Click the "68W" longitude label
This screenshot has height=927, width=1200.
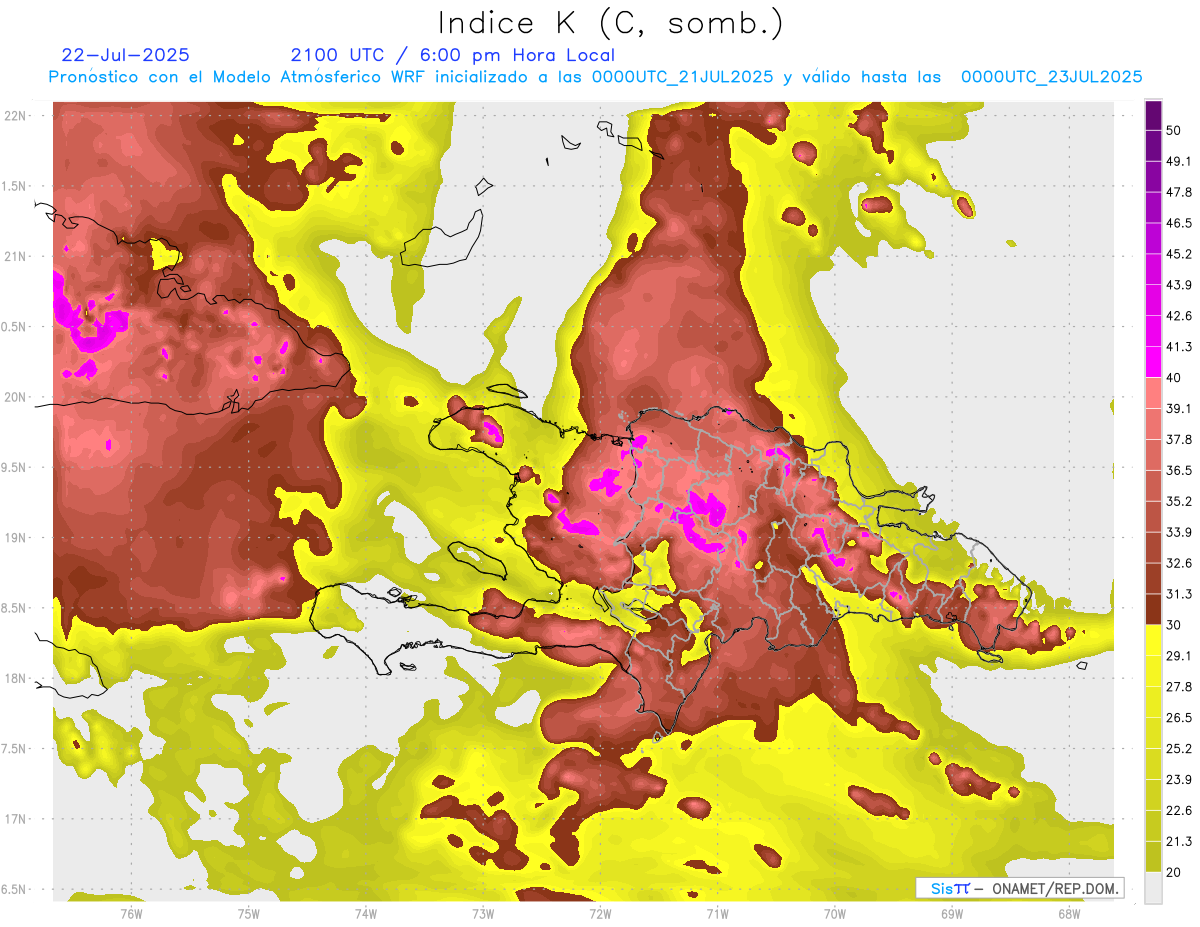pos(1069,913)
